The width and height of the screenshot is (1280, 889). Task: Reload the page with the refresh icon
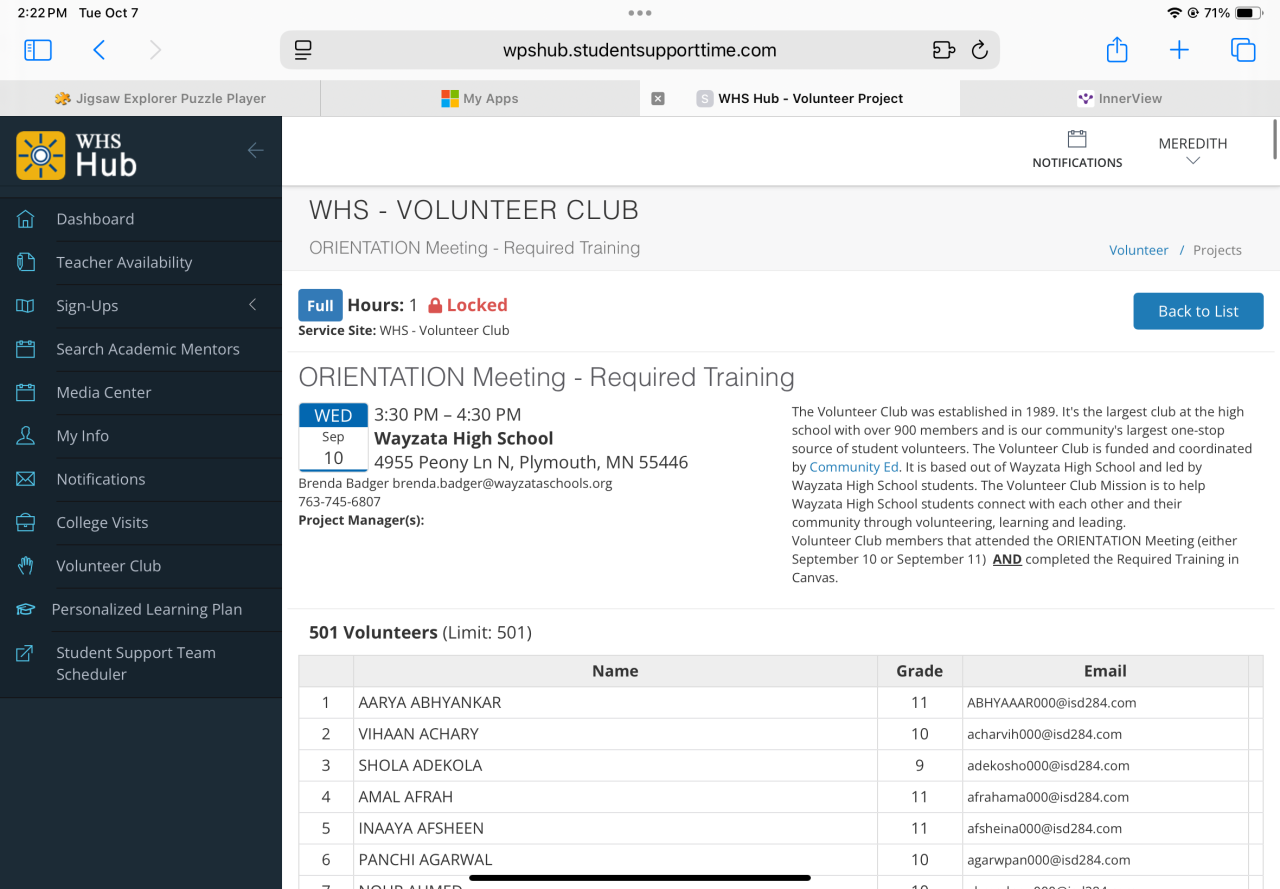click(980, 50)
